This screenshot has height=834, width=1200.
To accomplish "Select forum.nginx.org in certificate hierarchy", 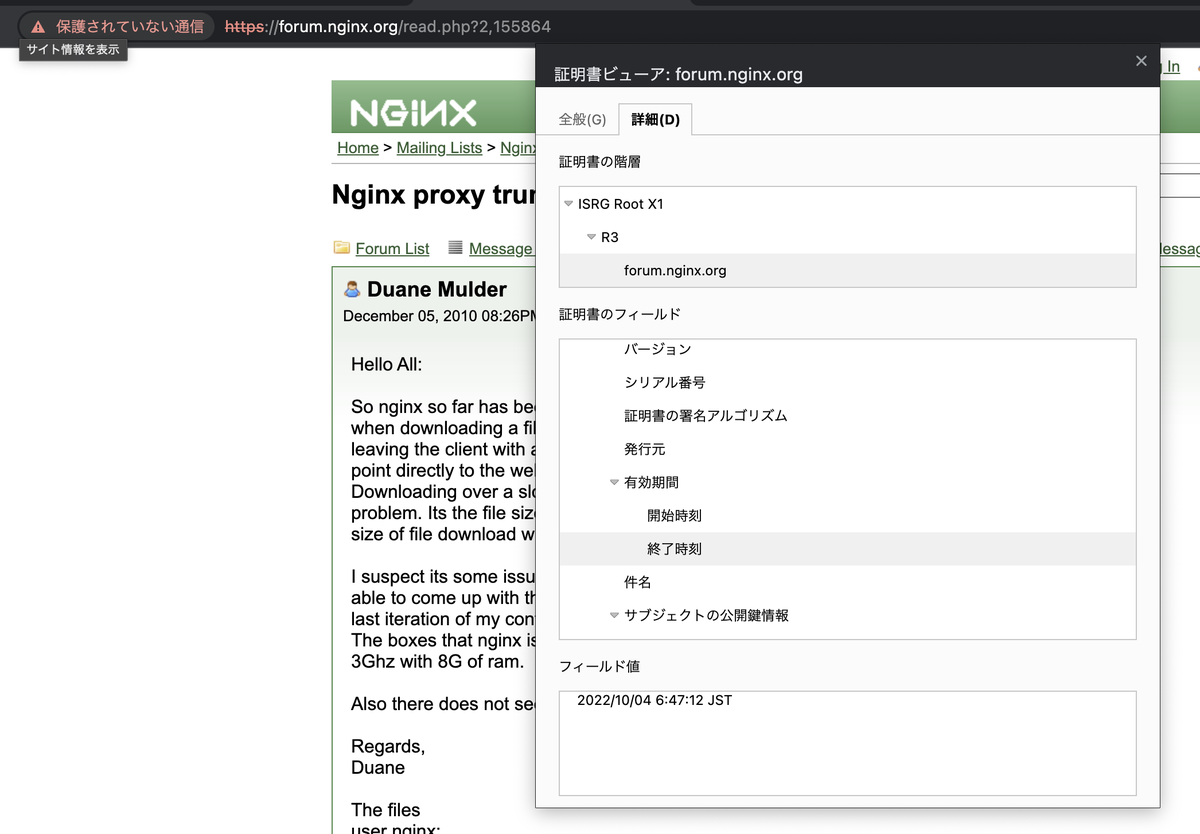I will pyautogui.click(x=848, y=270).
